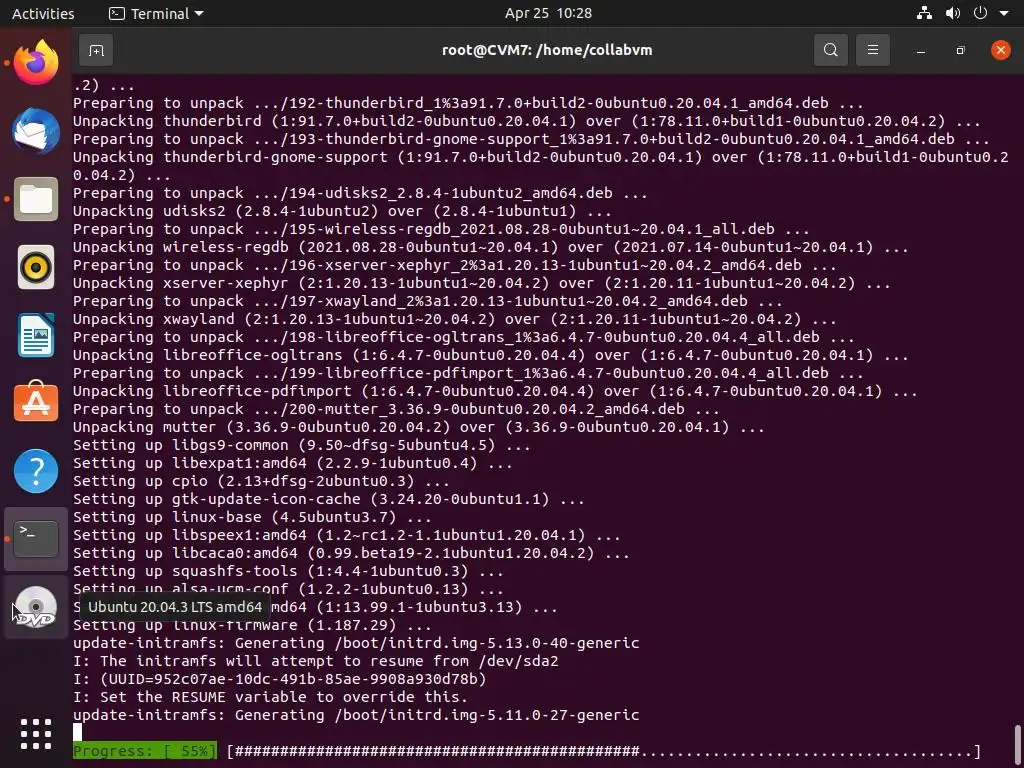Launch LibreOffice Writer from the dock

tap(36, 335)
